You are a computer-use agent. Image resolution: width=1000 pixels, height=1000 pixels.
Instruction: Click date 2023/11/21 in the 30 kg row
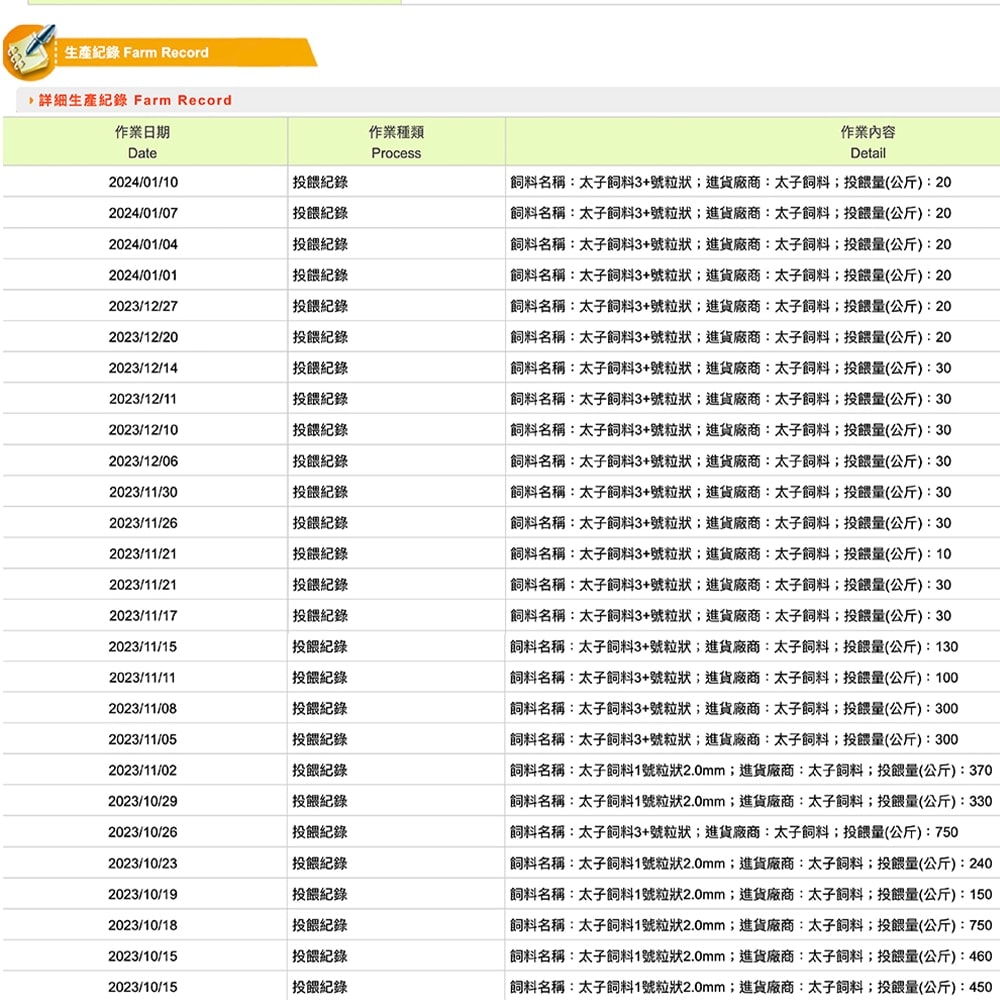point(143,585)
